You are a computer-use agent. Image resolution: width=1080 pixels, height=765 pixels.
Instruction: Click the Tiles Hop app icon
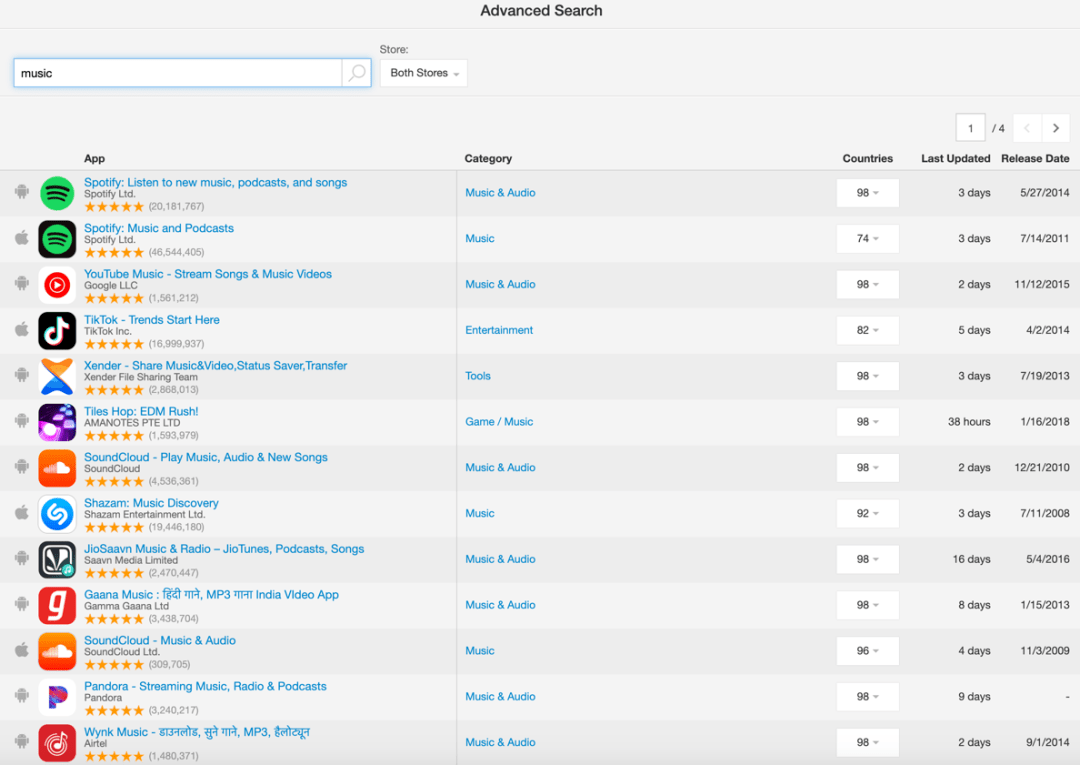click(x=57, y=422)
